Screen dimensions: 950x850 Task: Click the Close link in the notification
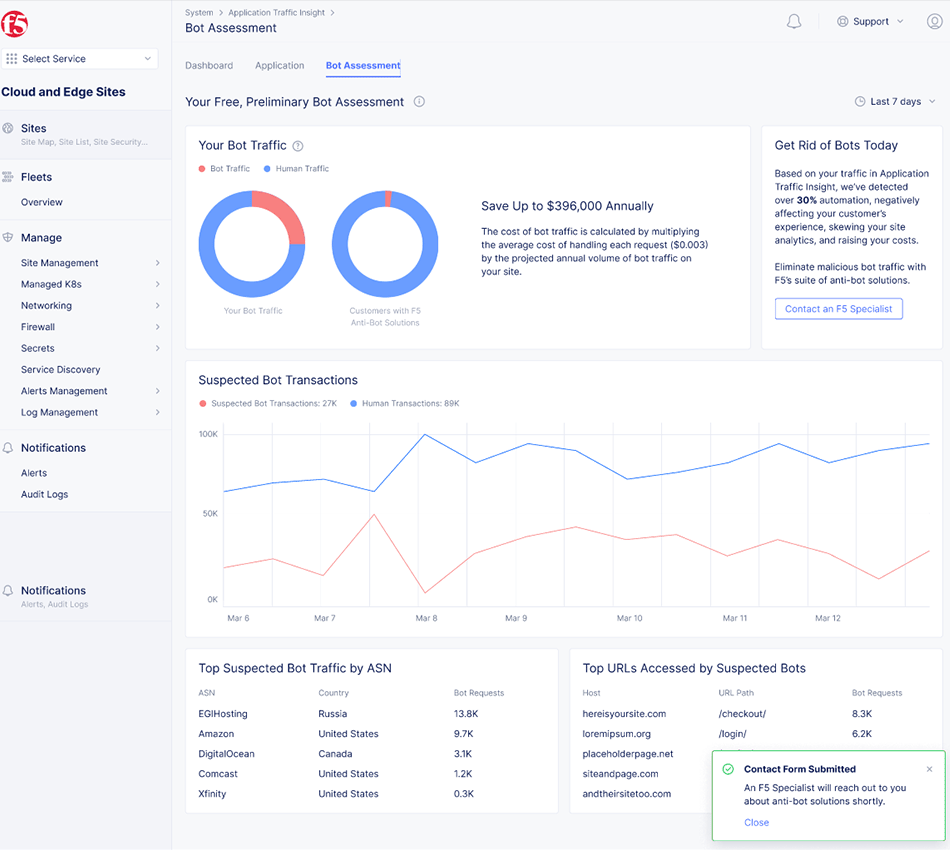click(756, 823)
